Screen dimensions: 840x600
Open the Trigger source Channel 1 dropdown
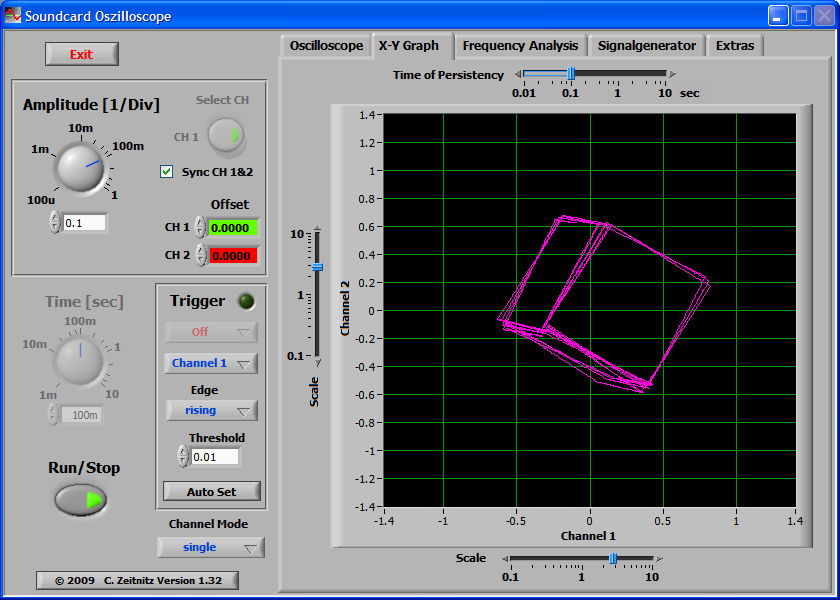click(211, 363)
